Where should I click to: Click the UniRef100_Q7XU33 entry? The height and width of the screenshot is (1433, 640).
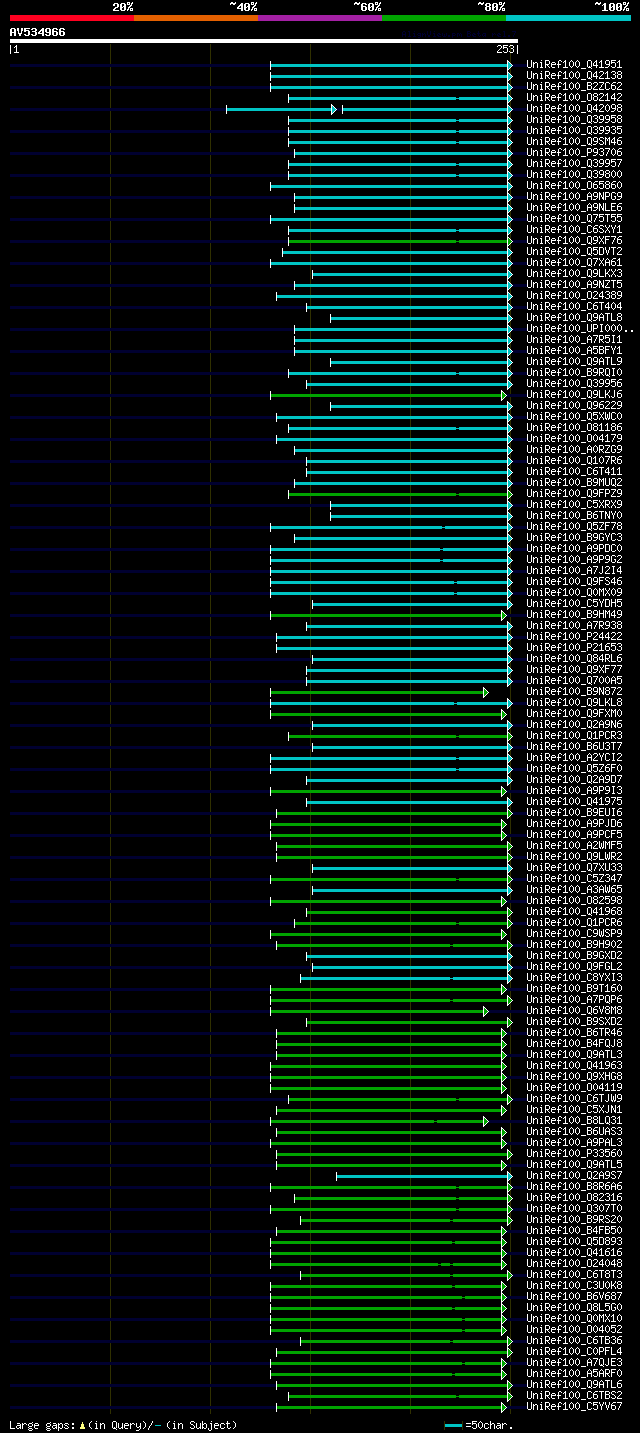[x=574, y=868]
